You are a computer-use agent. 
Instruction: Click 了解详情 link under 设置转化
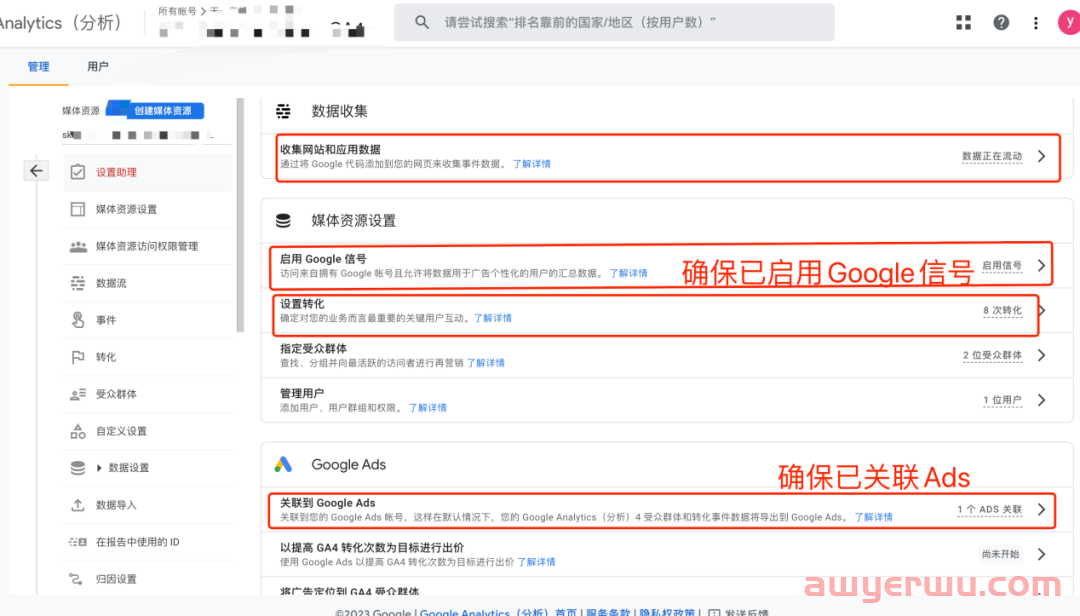click(492, 318)
